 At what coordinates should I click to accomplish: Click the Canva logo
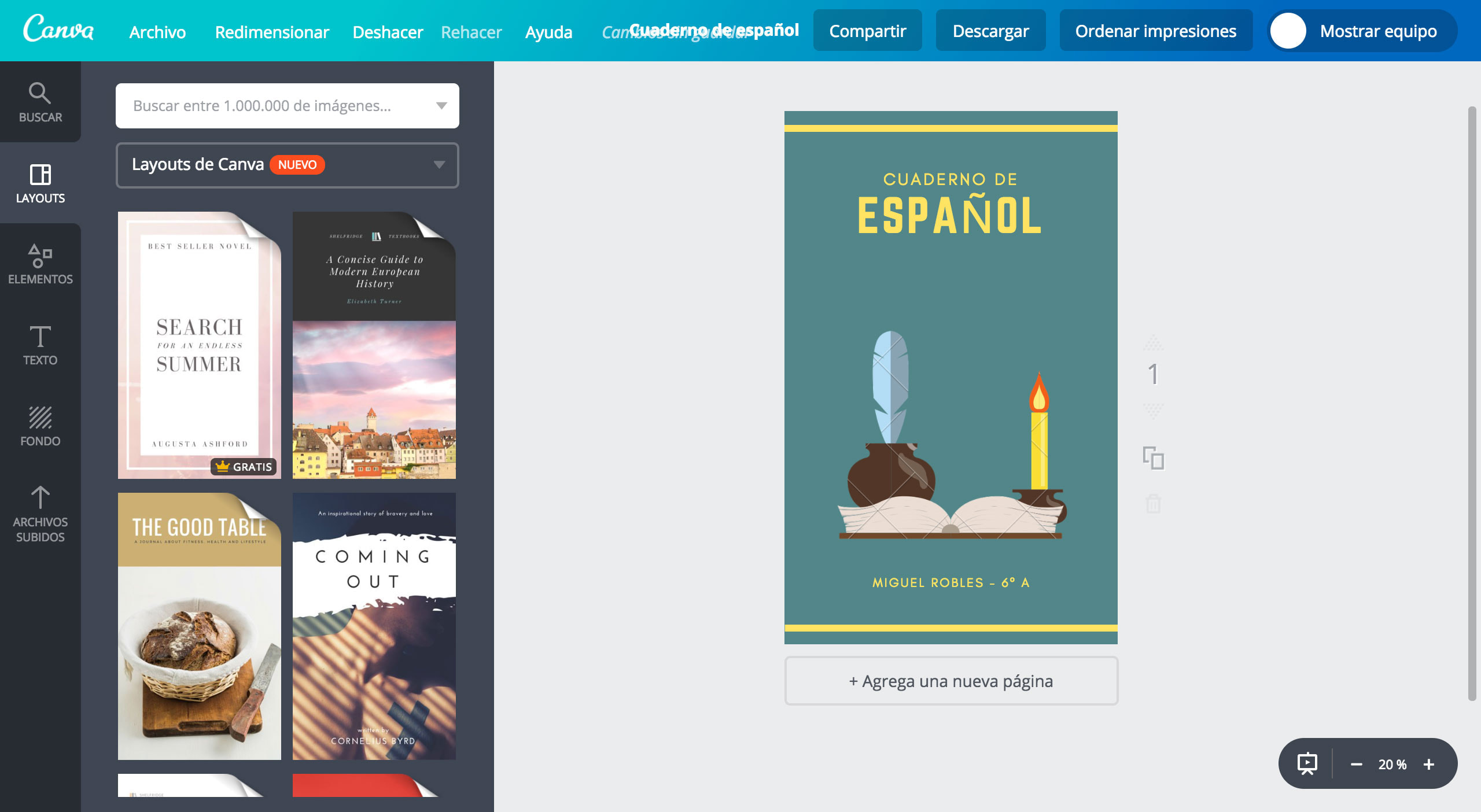(x=58, y=28)
